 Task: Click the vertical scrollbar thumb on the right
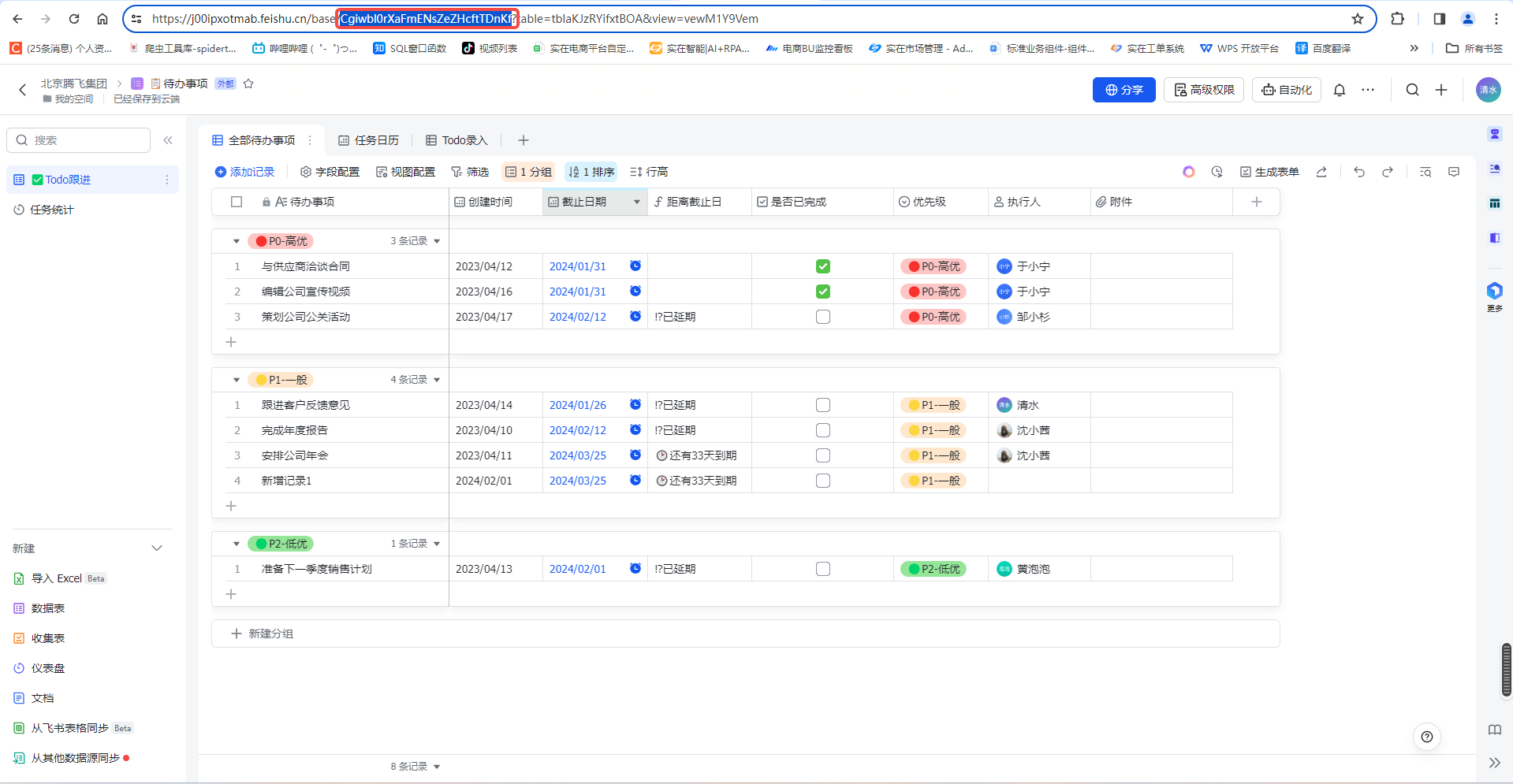1507,671
